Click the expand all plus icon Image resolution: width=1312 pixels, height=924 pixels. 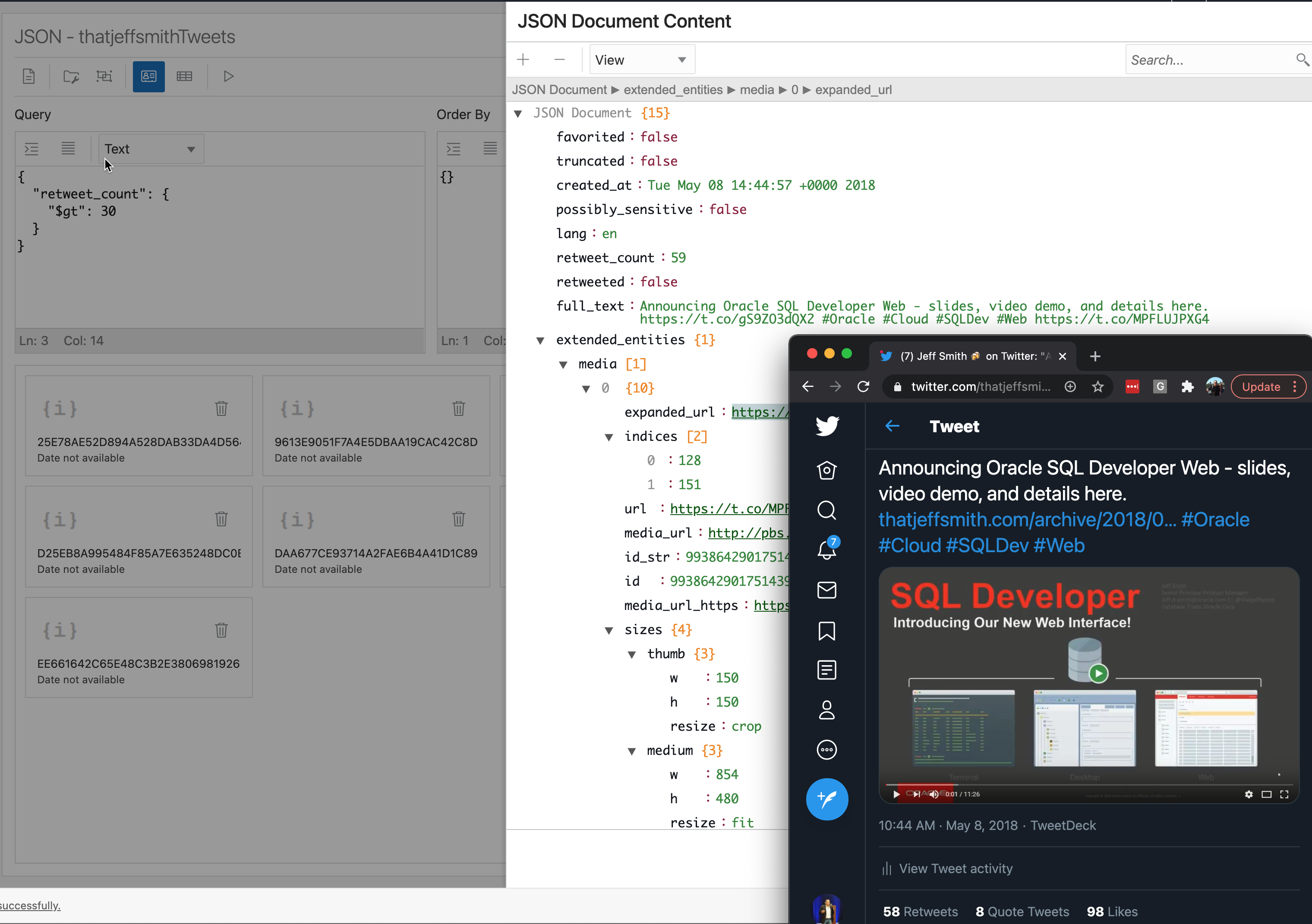[x=523, y=60]
